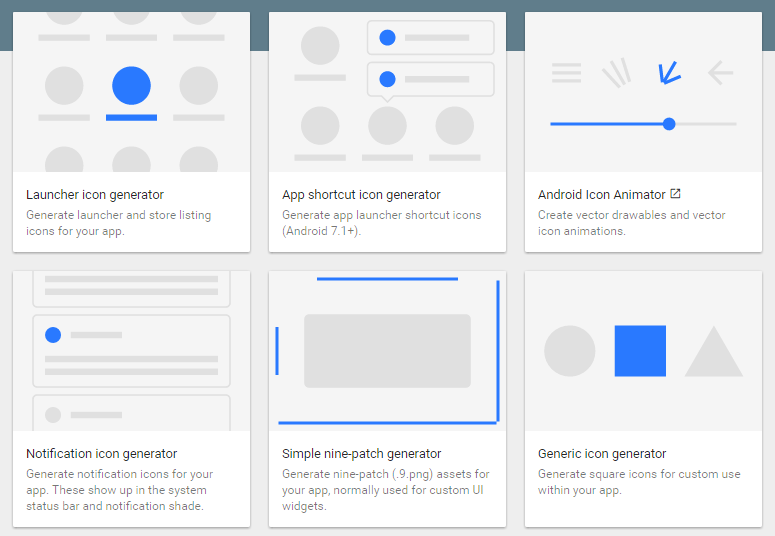This screenshot has height=536, width=775.
Task: Click the hamburger menu icon in Animator thumbnail
Action: pyautogui.click(x=566, y=72)
